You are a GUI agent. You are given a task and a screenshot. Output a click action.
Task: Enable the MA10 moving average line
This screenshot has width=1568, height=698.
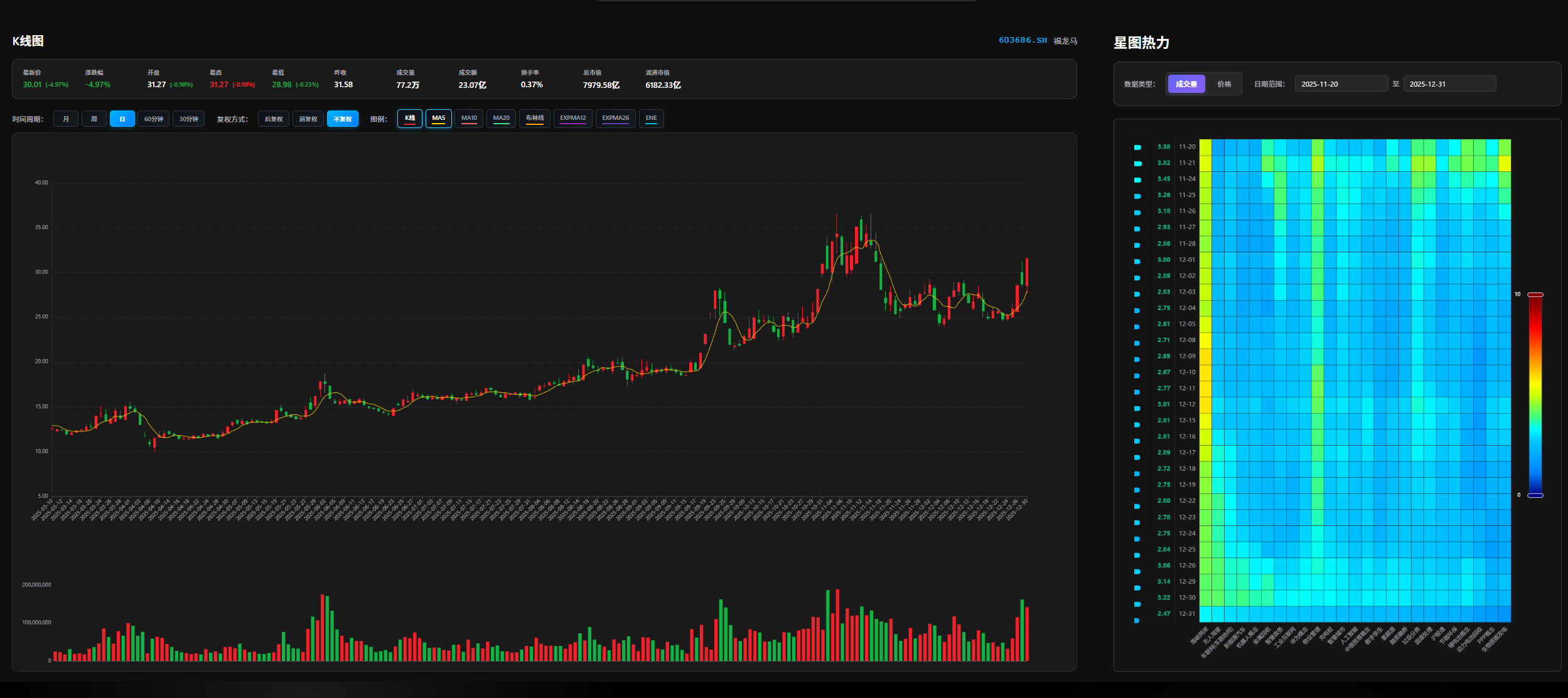[x=469, y=119]
